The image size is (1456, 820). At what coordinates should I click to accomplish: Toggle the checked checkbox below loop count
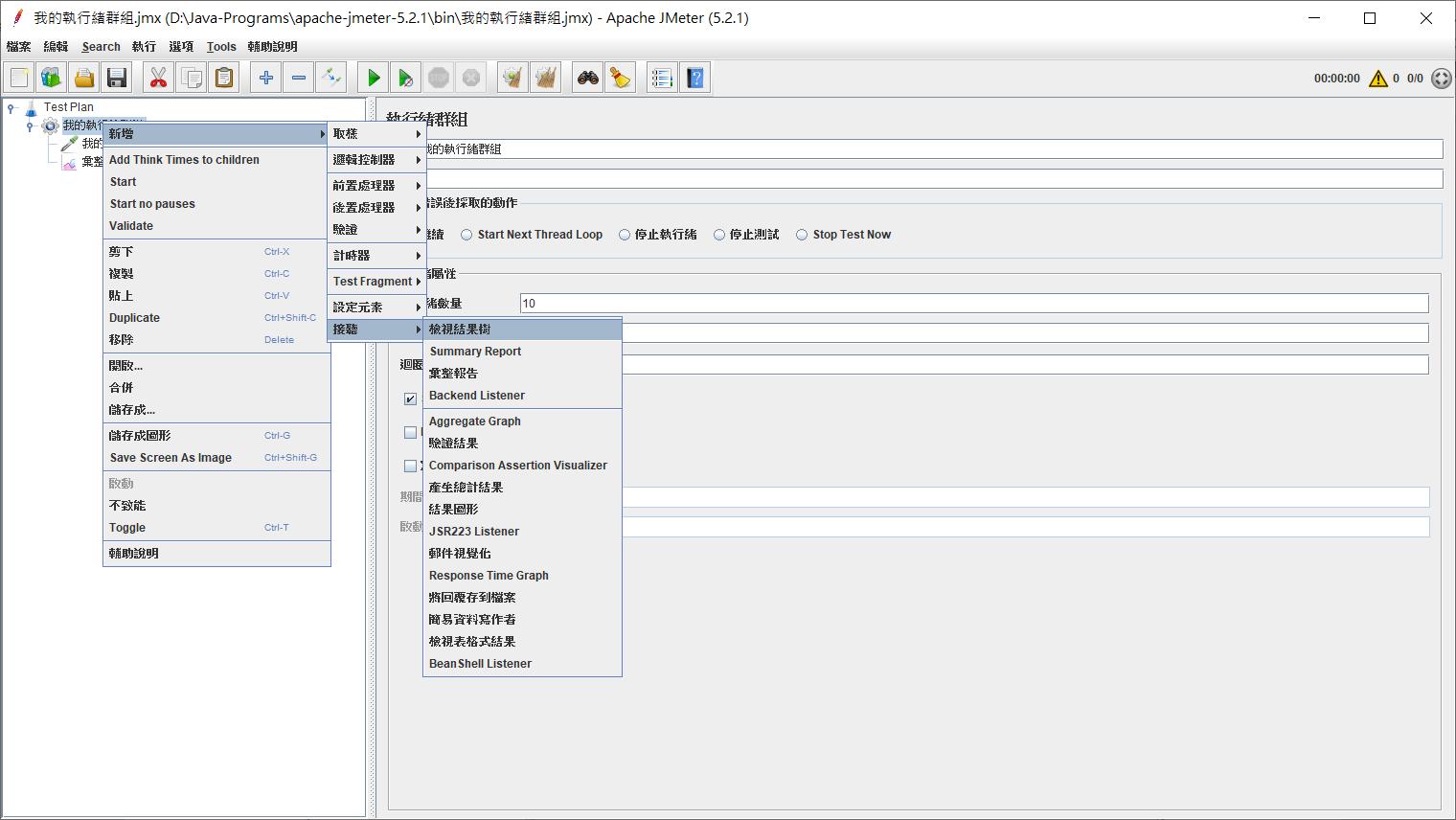coord(410,399)
